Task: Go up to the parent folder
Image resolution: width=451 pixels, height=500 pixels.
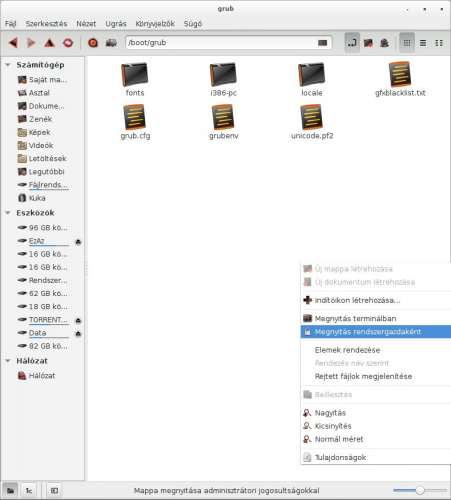Action: [x=49, y=43]
